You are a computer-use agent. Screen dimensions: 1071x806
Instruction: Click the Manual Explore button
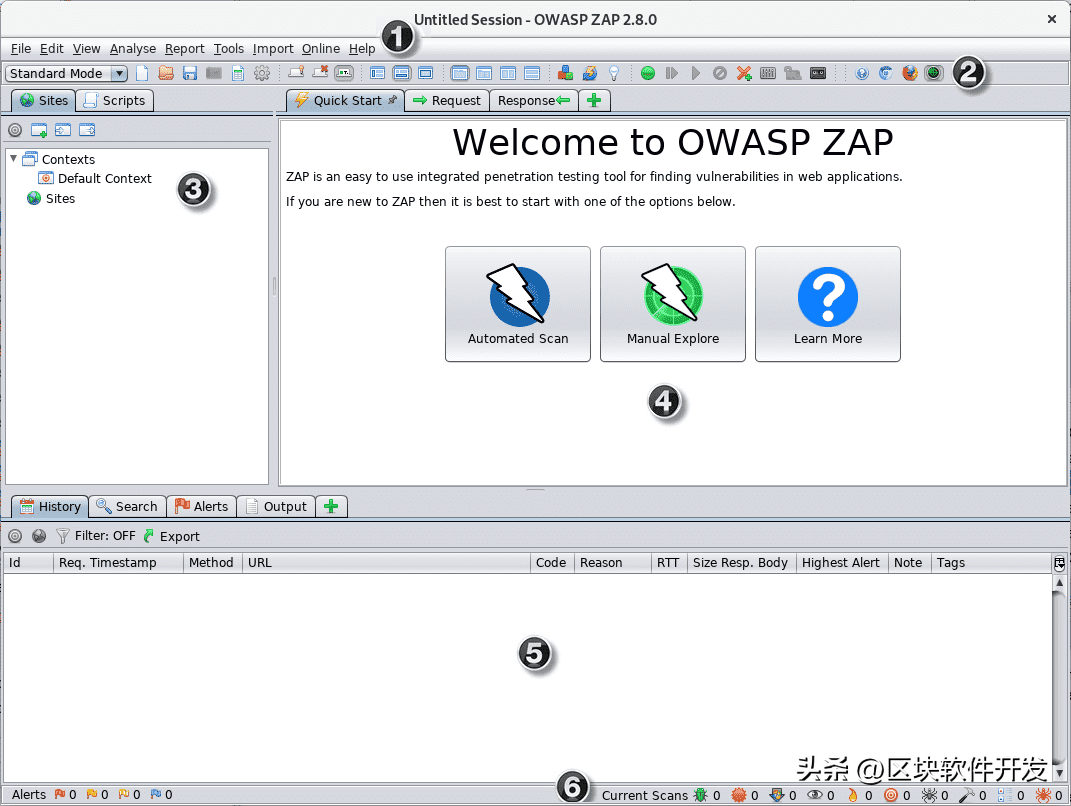[x=673, y=304]
